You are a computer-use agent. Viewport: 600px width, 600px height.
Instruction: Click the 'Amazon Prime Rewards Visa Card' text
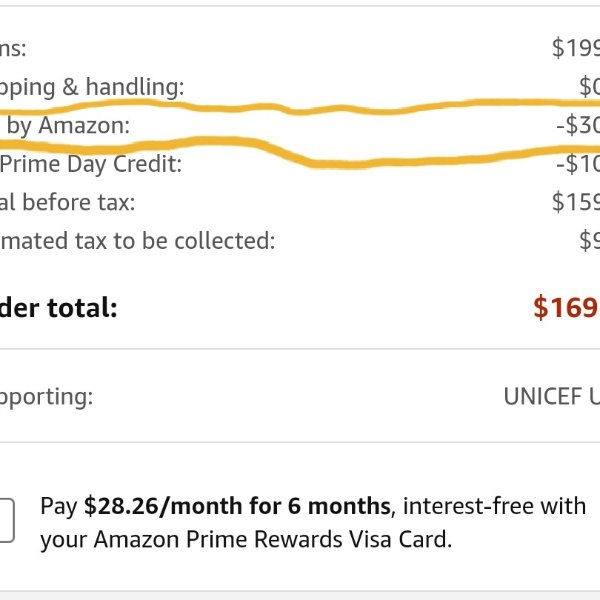[x=271, y=539]
